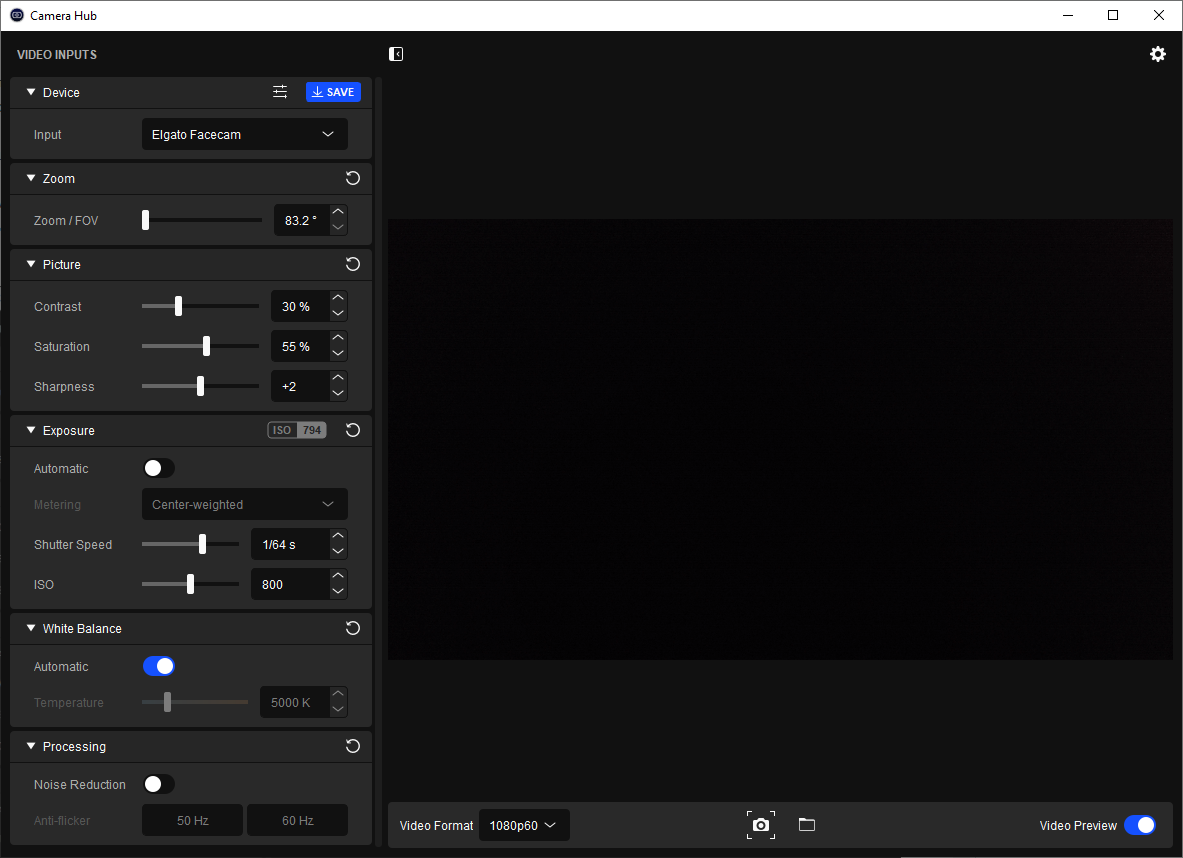The height and width of the screenshot is (858, 1183).
Task: Enable Automatic exposure toggle
Action: [x=158, y=469]
